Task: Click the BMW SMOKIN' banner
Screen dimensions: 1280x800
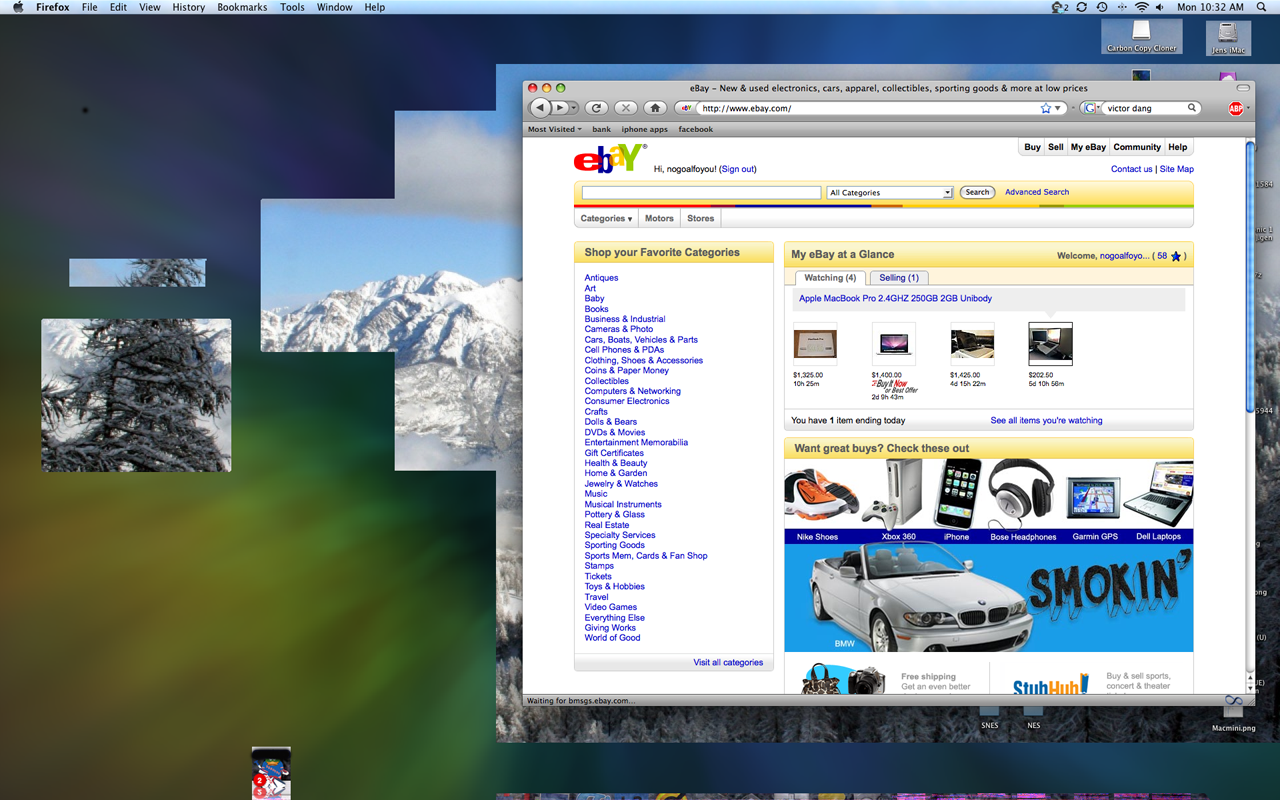Action: tap(989, 597)
